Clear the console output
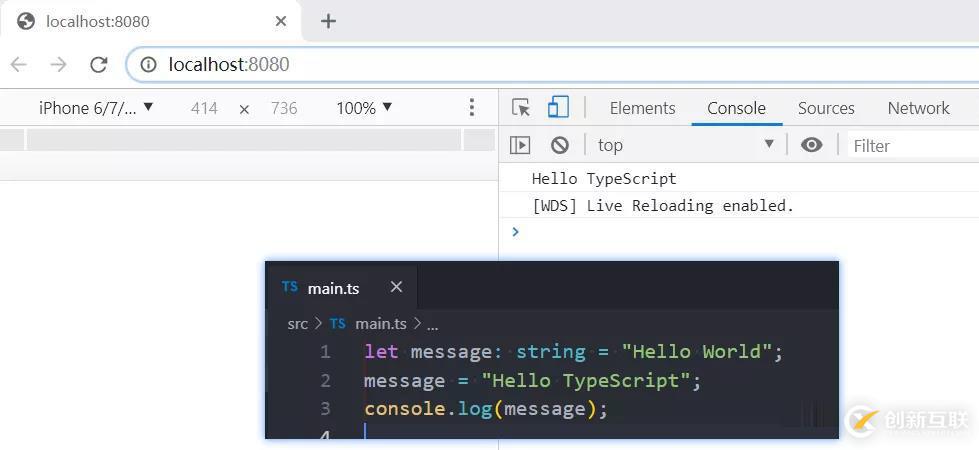 pos(560,145)
